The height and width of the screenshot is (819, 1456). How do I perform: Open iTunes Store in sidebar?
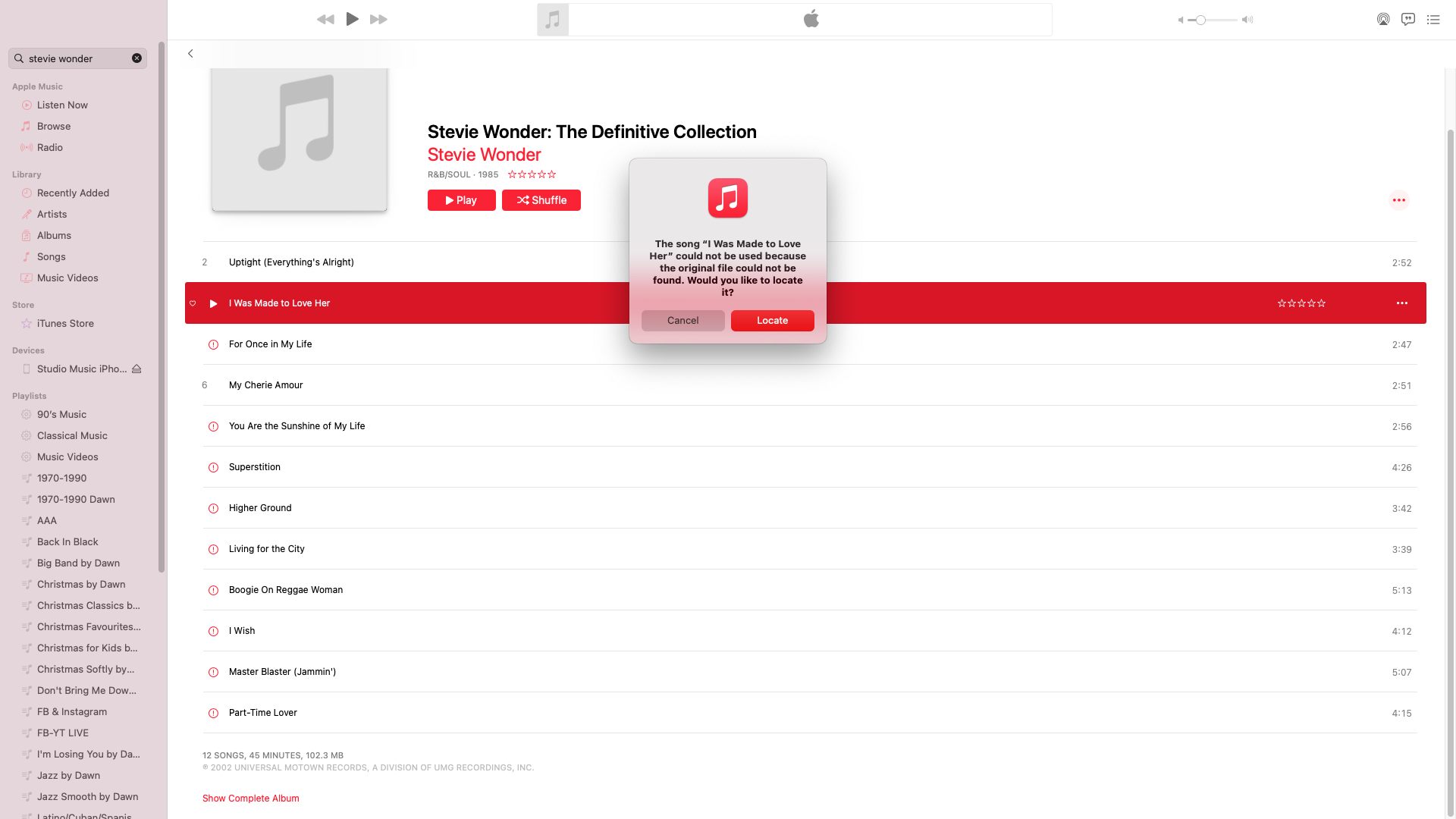click(x=65, y=324)
